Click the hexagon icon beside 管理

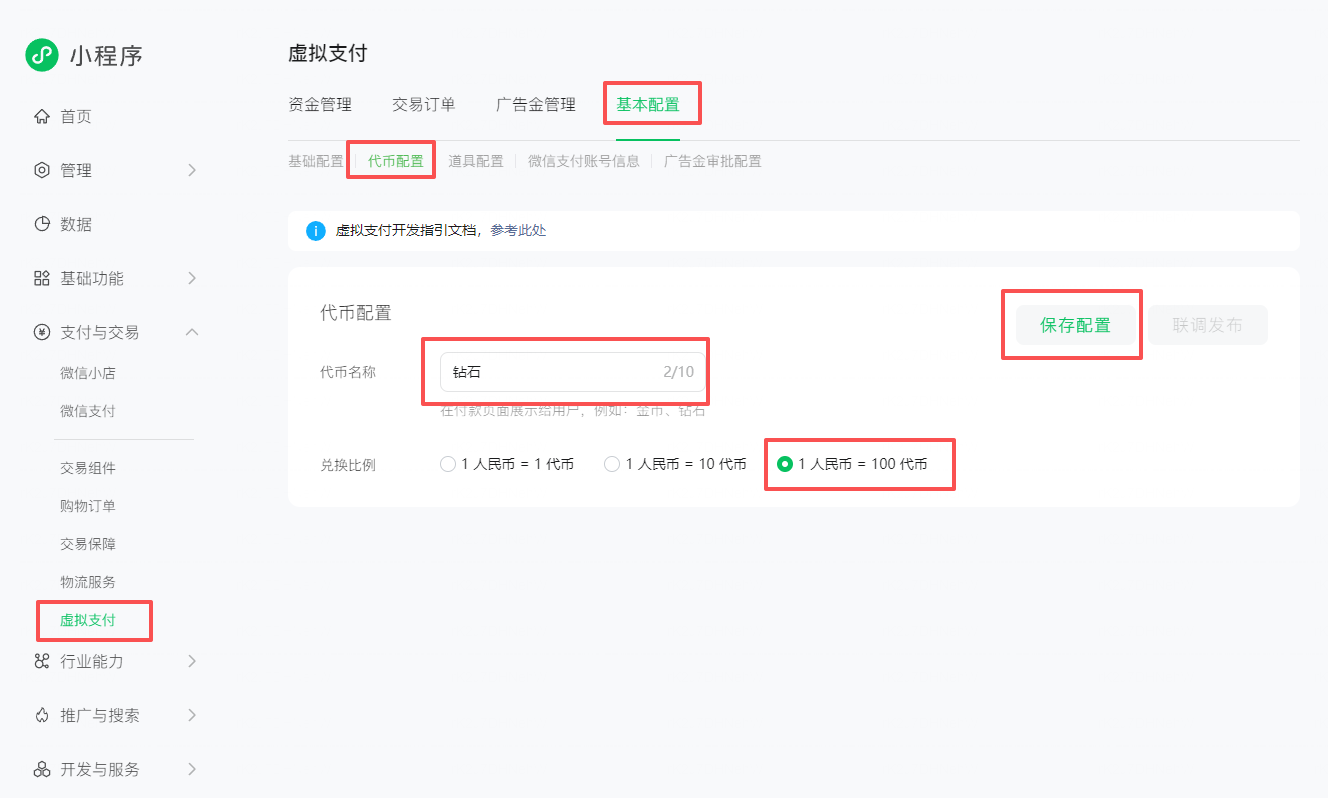[42, 171]
